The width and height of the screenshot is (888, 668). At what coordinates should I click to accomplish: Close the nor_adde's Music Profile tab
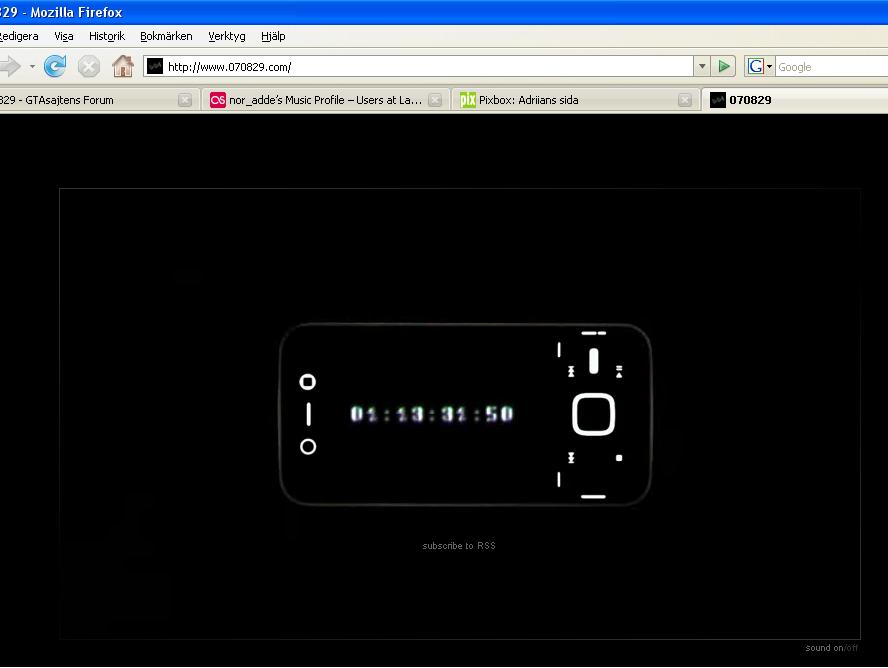point(435,100)
